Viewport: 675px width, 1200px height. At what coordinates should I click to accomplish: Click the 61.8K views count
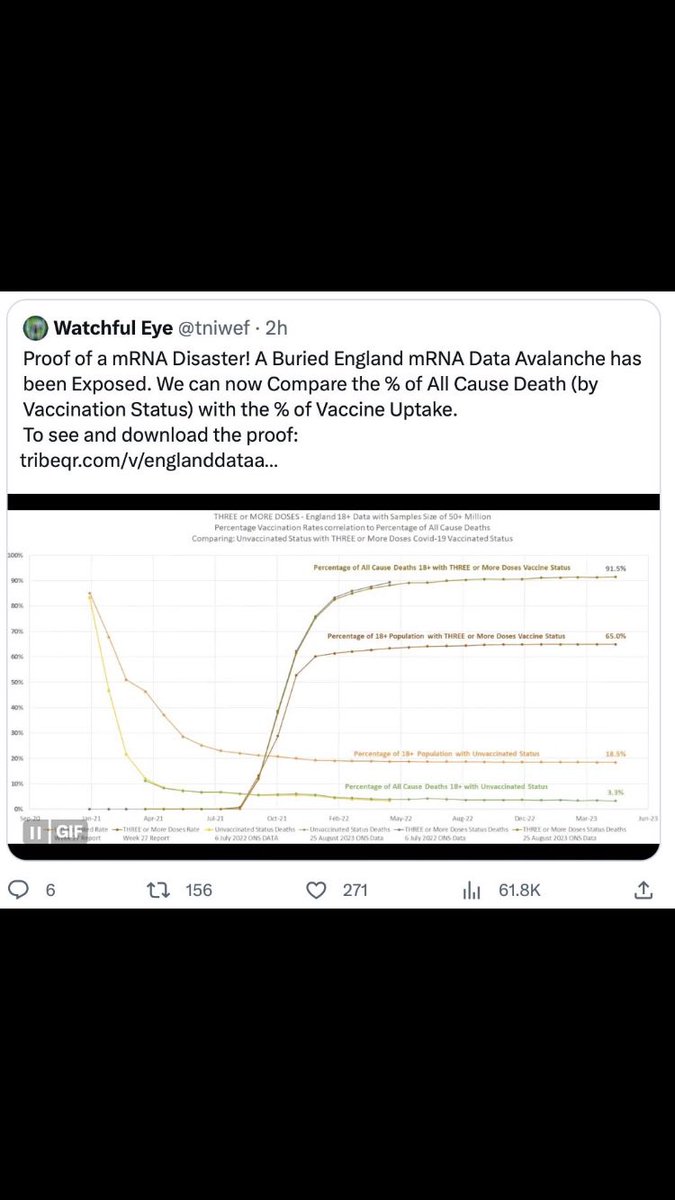click(x=518, y=889)
